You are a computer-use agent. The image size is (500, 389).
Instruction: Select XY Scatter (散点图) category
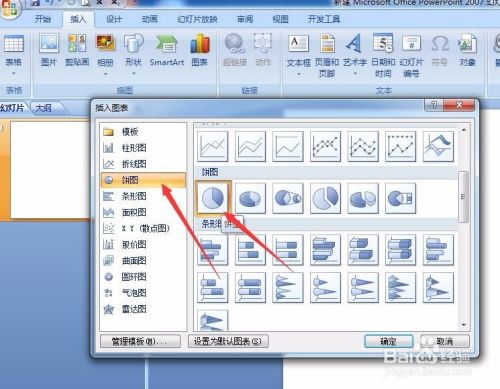tap(143, 228)
